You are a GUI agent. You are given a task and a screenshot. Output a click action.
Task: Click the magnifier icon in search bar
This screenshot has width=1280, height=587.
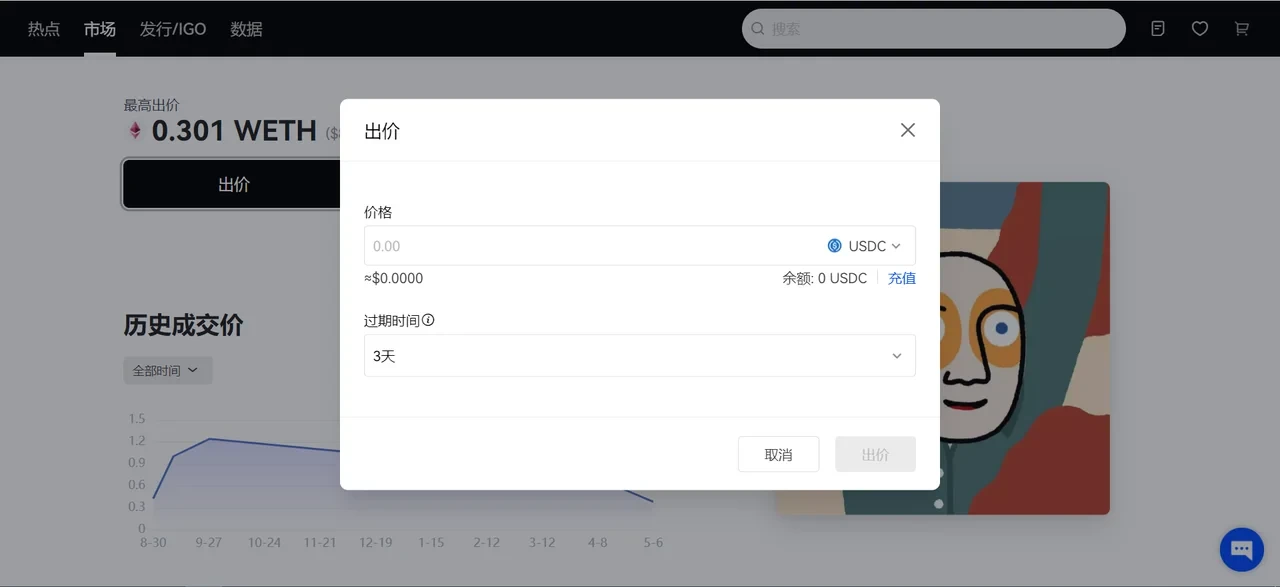pos(758,29)
